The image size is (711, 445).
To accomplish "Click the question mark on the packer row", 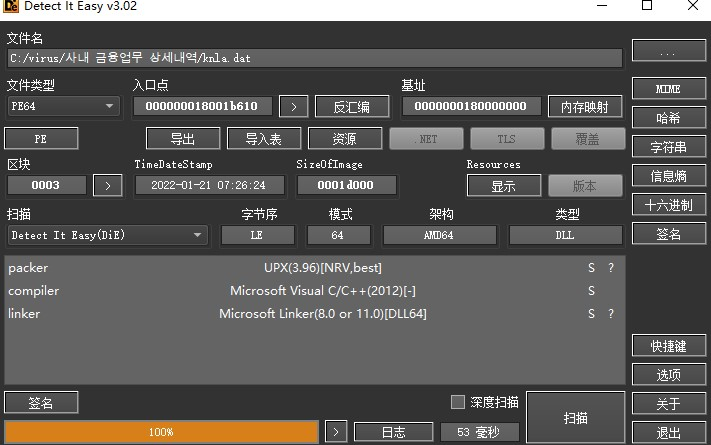I will pyautogui.click(x=611, y=268).
